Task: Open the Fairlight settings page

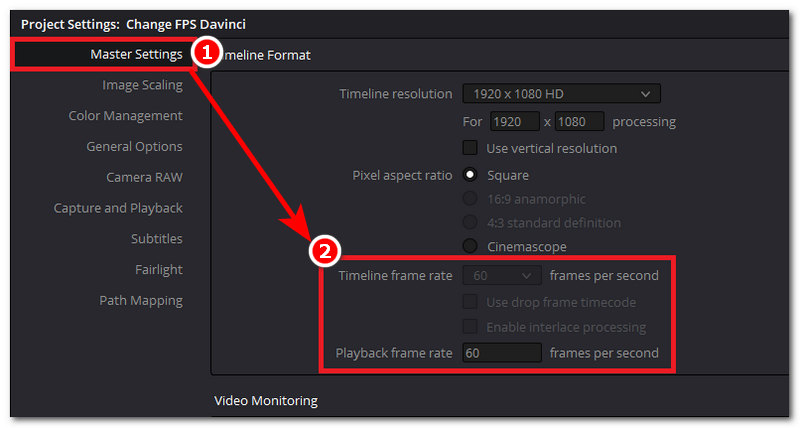Action: click(x=159, y=269)
